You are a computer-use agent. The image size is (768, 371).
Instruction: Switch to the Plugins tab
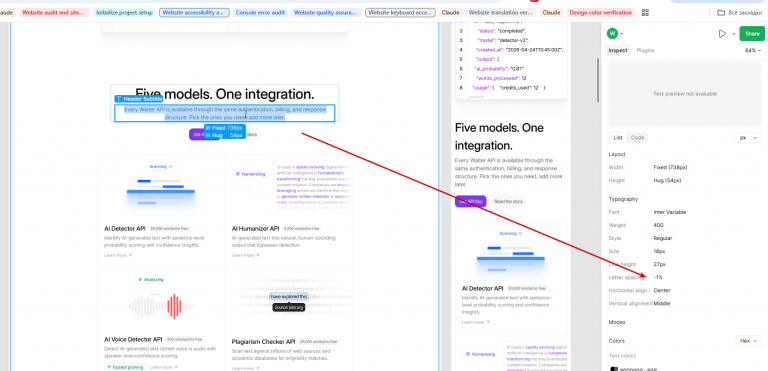point(646,50)
